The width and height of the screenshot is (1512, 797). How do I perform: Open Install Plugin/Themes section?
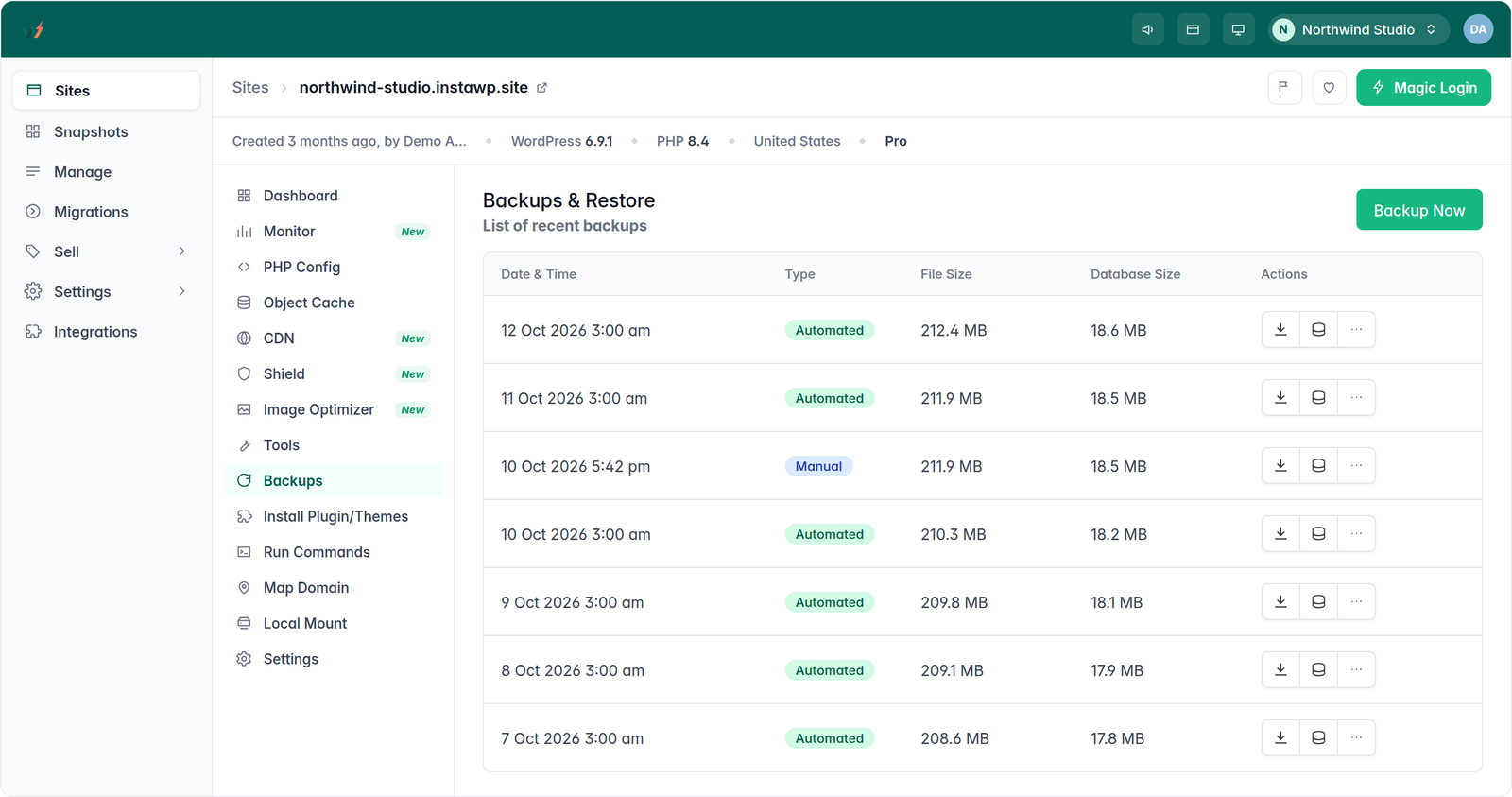click(333, 516)
